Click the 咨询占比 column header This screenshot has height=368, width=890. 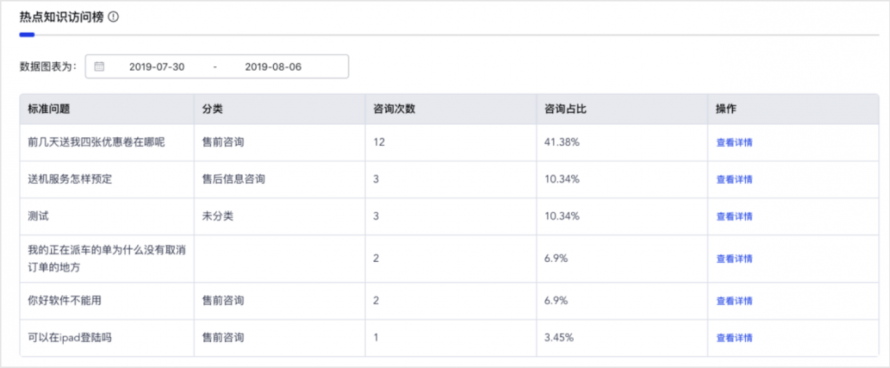565,109
